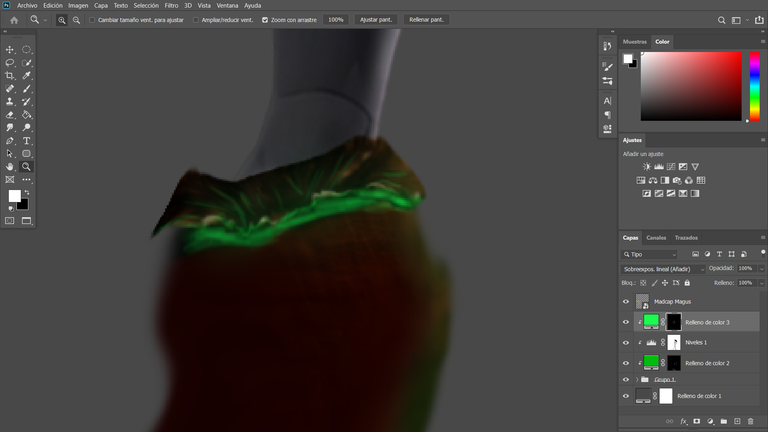Uncheck Zoom con arrastre checkbox

click(x=265, y=20)
